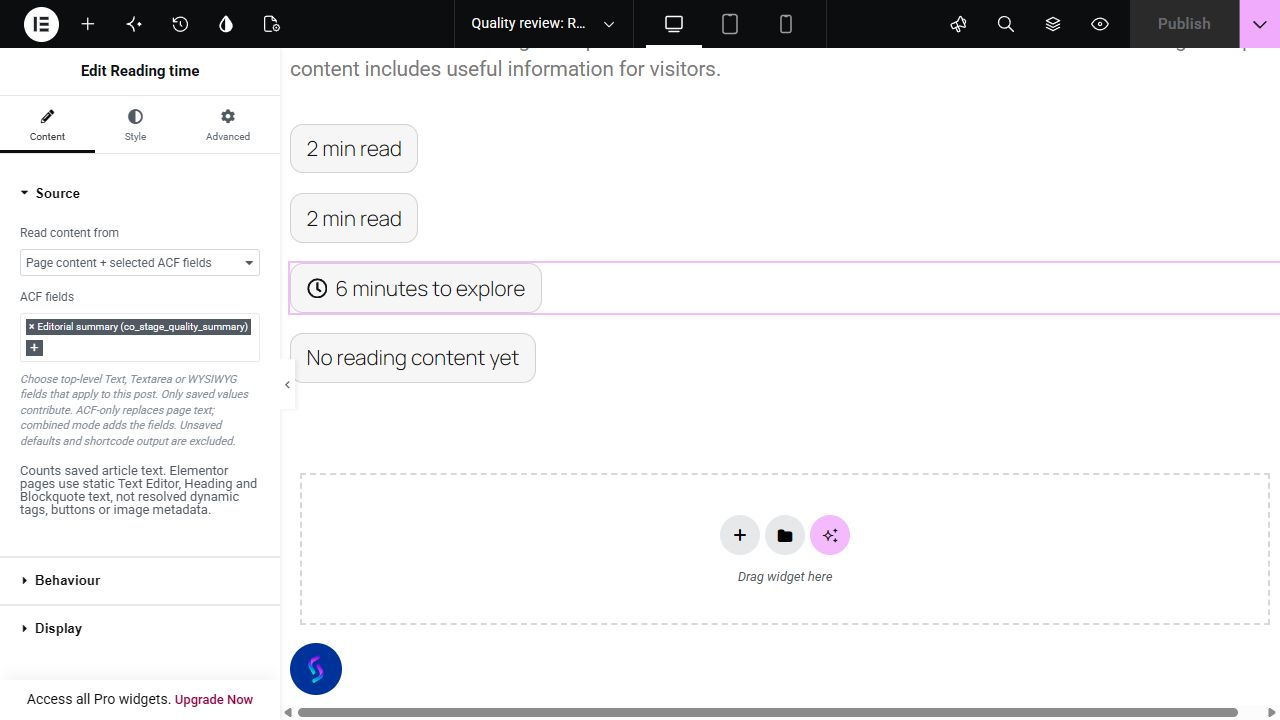
Task: Collapse the Source section
Action: pos(140,193)
